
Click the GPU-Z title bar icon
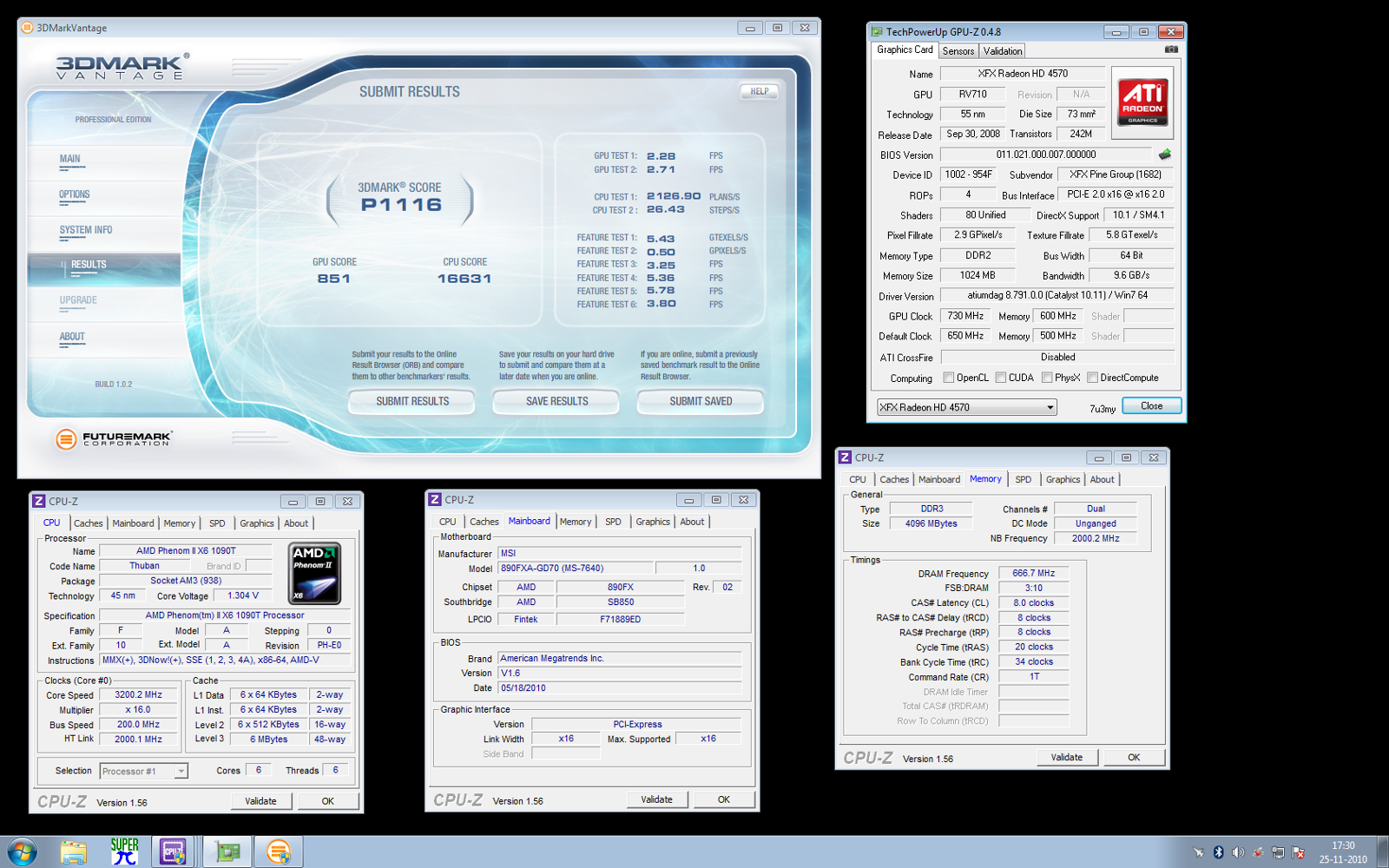[877, 32]
